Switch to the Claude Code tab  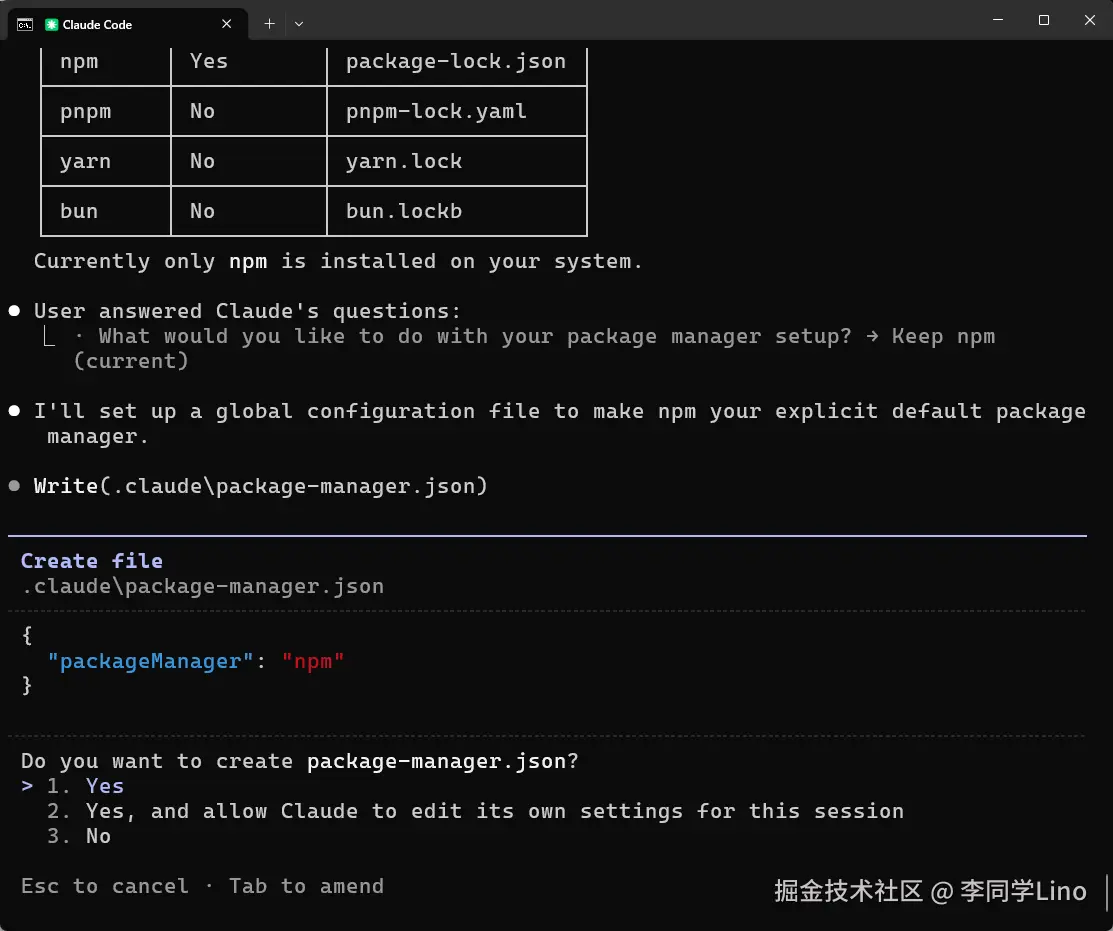pos(130,24)
